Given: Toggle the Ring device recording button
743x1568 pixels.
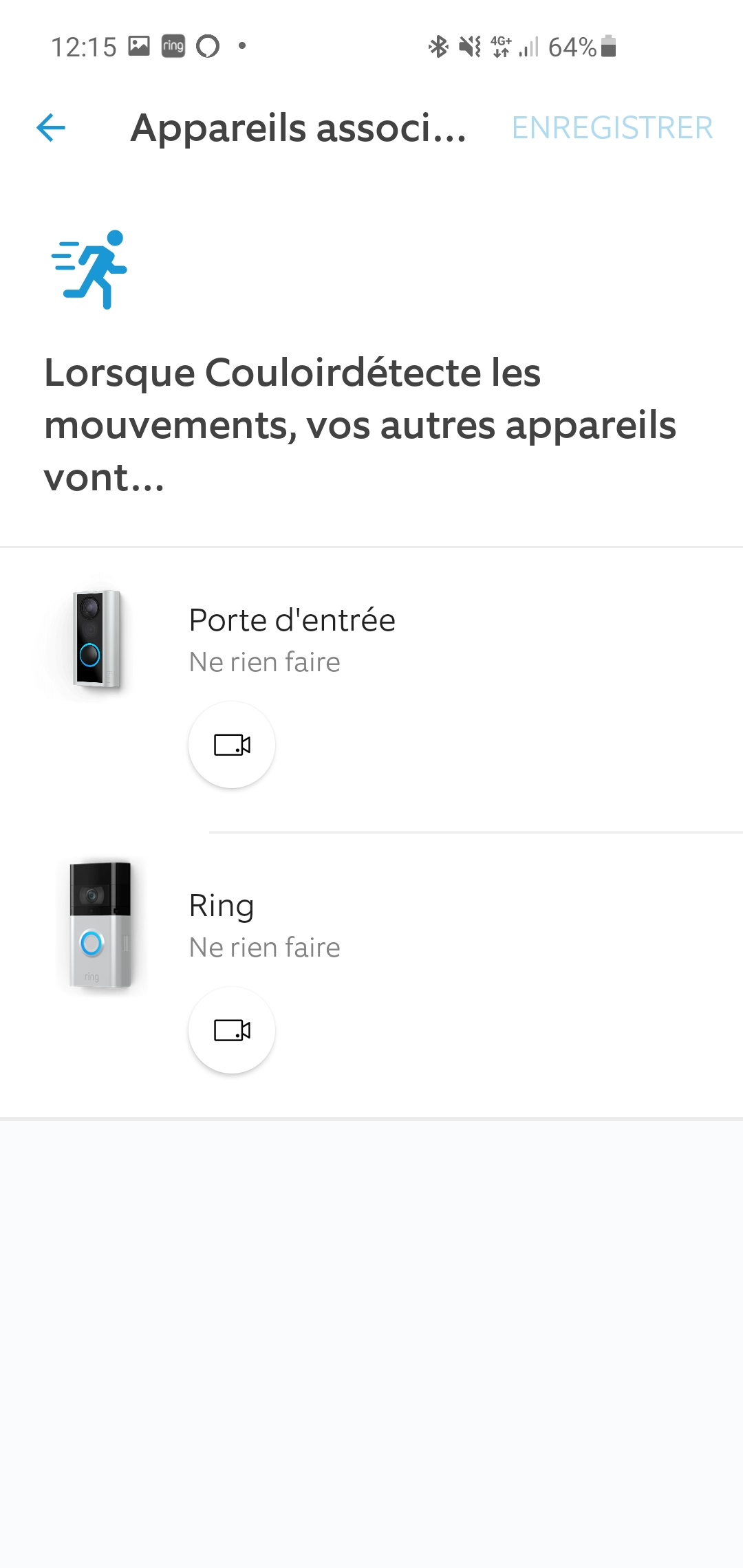Looking at the screenshot, I should [232, 1030].
